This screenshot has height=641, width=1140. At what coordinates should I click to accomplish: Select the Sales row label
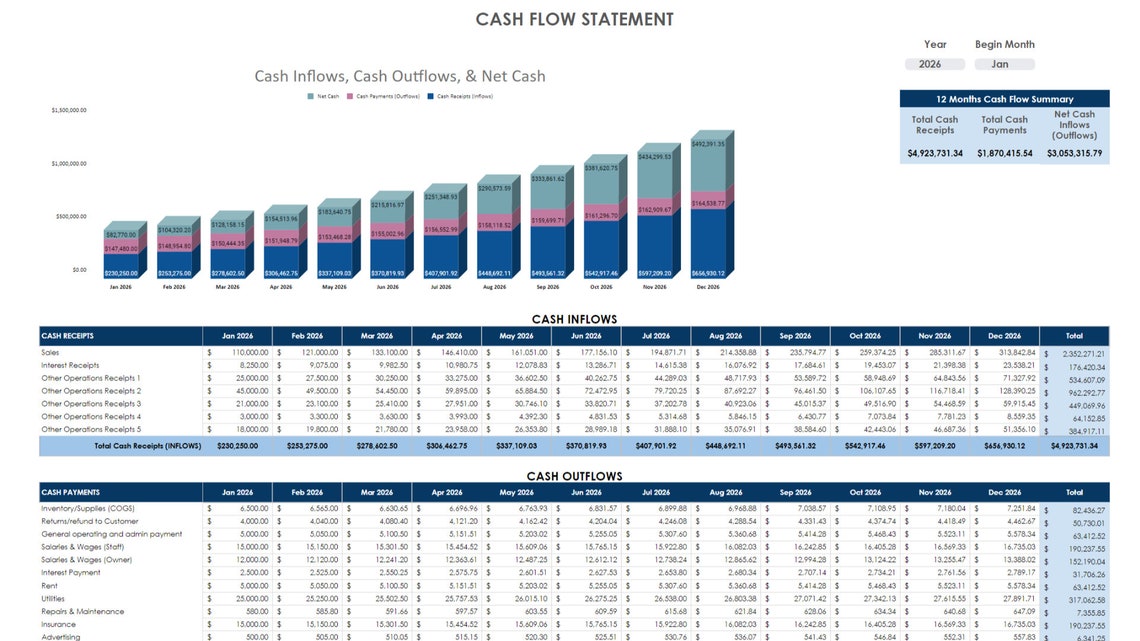pyautogui.click(x=48, y=351)
